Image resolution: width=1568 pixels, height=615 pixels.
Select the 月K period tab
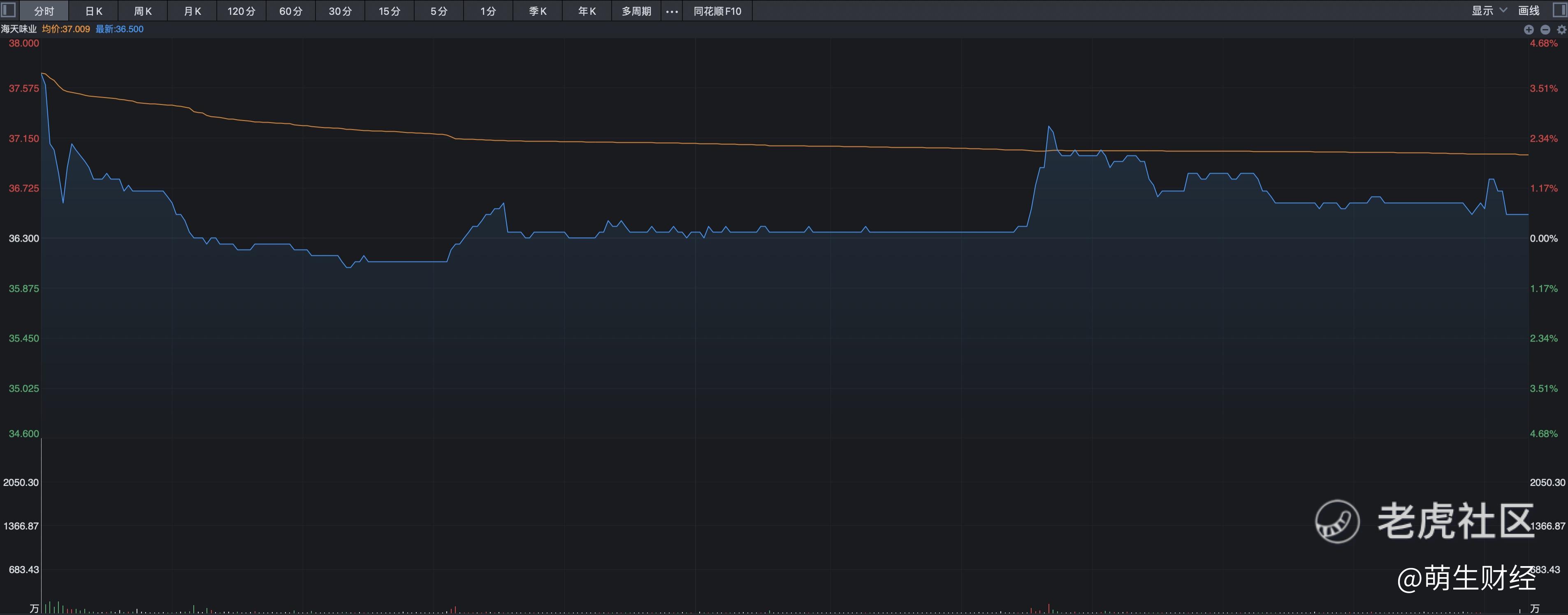coord(192,11)
